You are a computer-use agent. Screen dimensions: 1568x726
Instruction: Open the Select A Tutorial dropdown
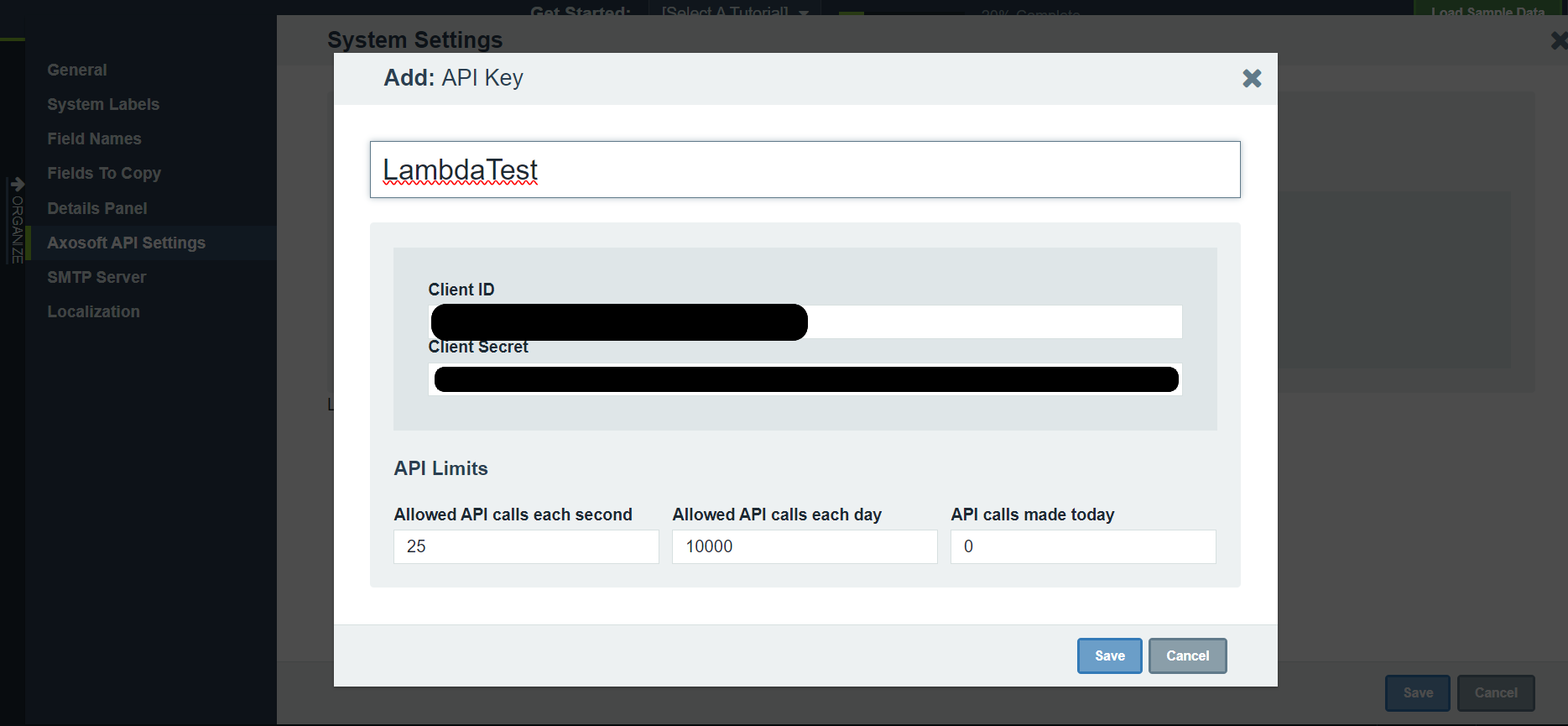click(x=734, y=11)
